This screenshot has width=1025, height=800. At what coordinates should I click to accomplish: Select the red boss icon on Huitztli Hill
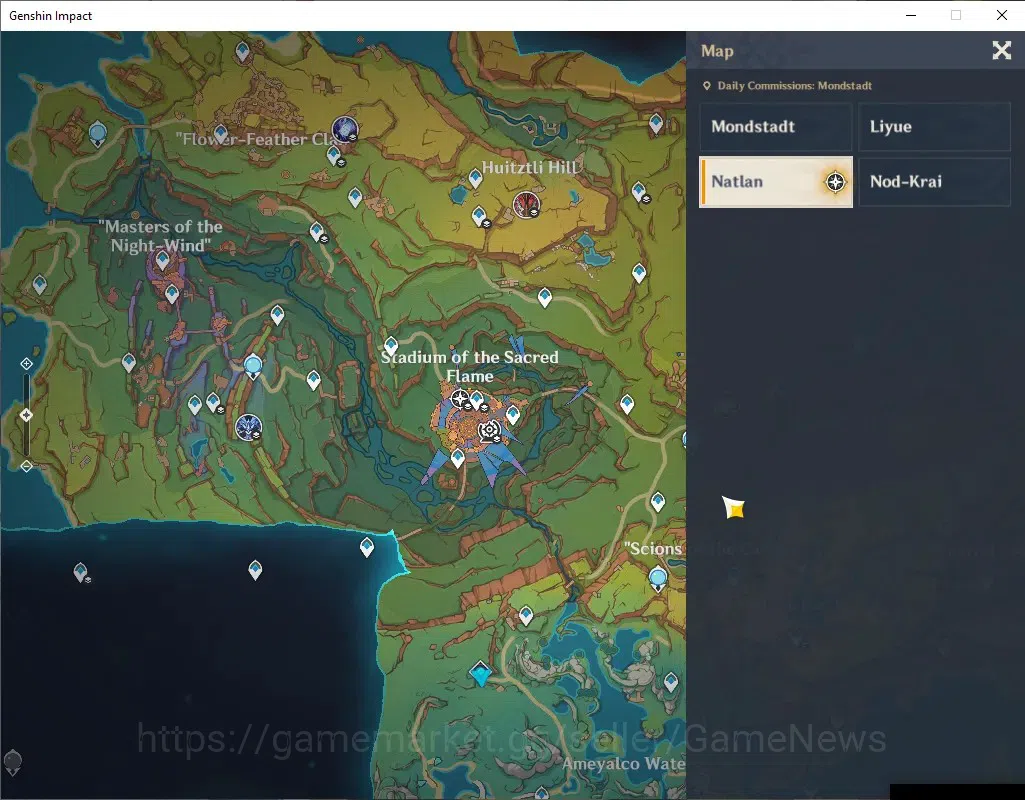point(526,205)
